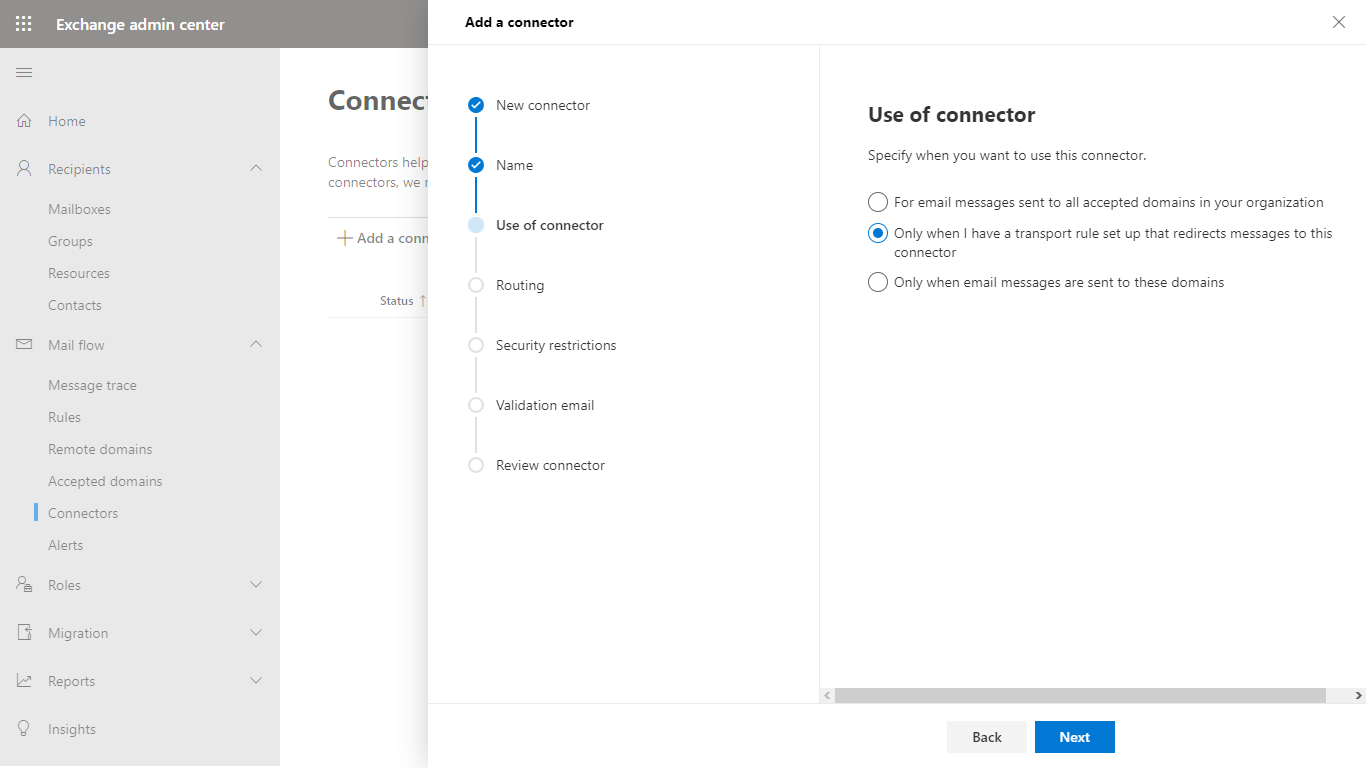Click the Next button
Viewport: 1366px width, 768px height.
click(1074, 737)
